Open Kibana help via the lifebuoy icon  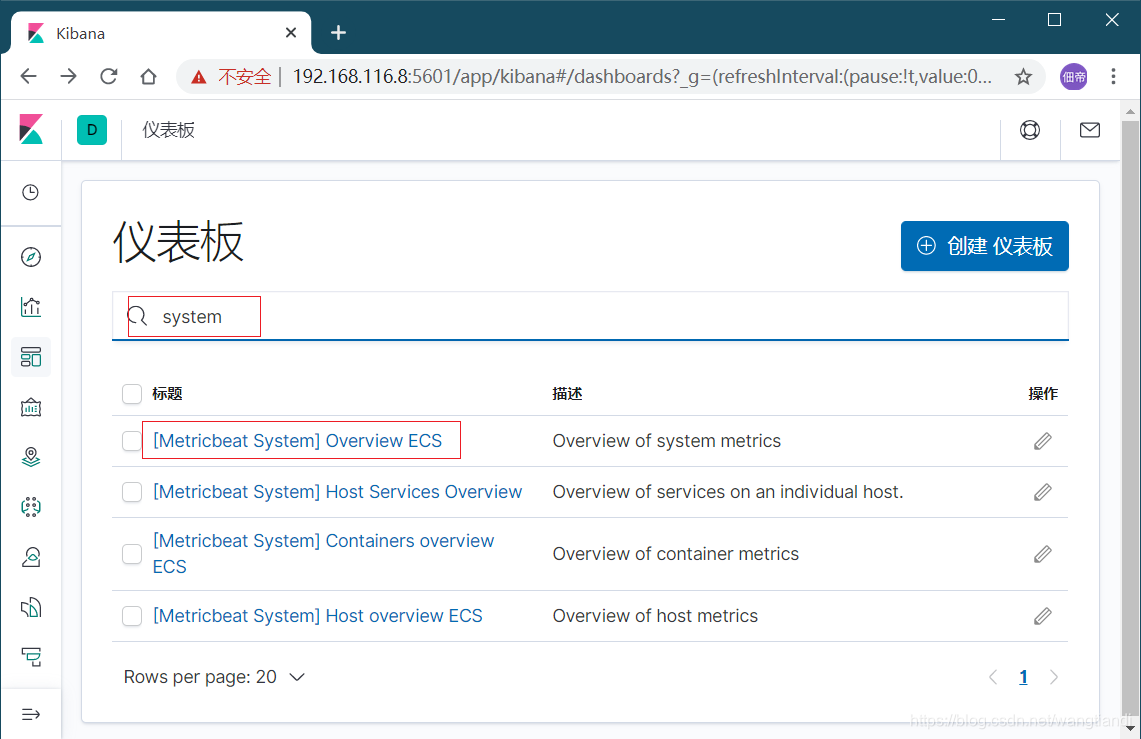[x=1030, y=130]
